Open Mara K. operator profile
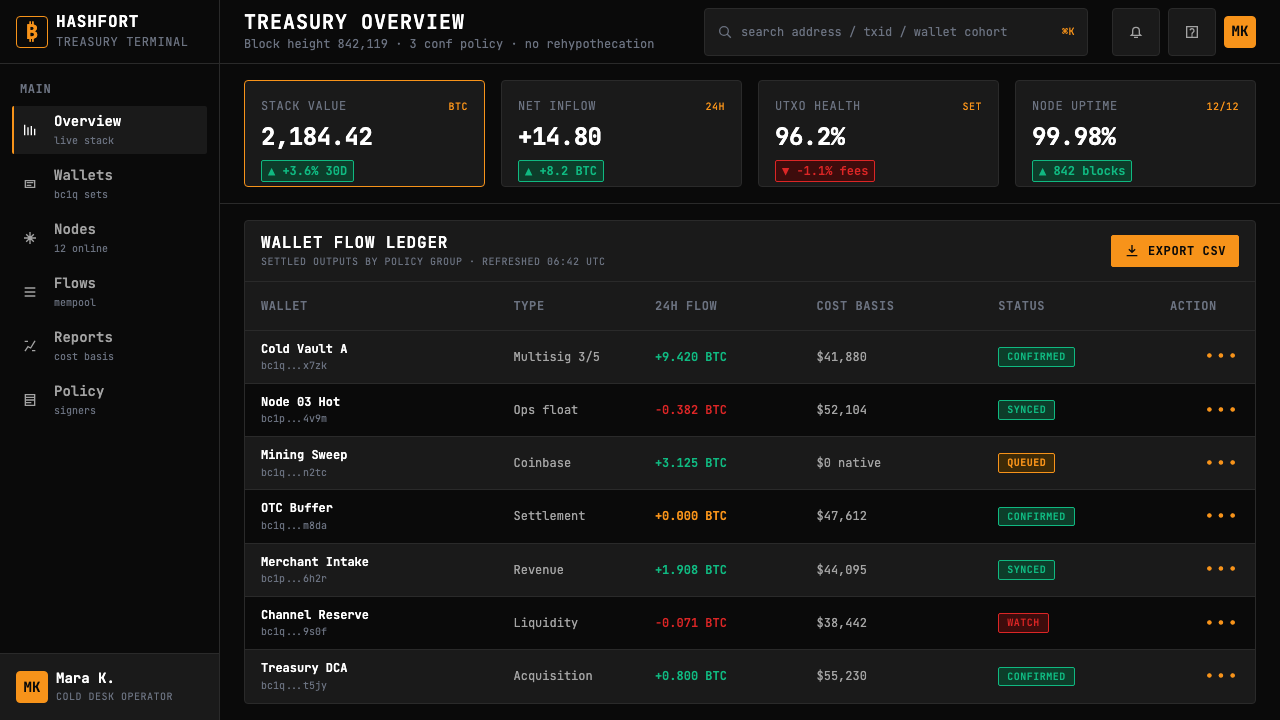Screen dimensions: 1280x720 (x=110, y=687)
